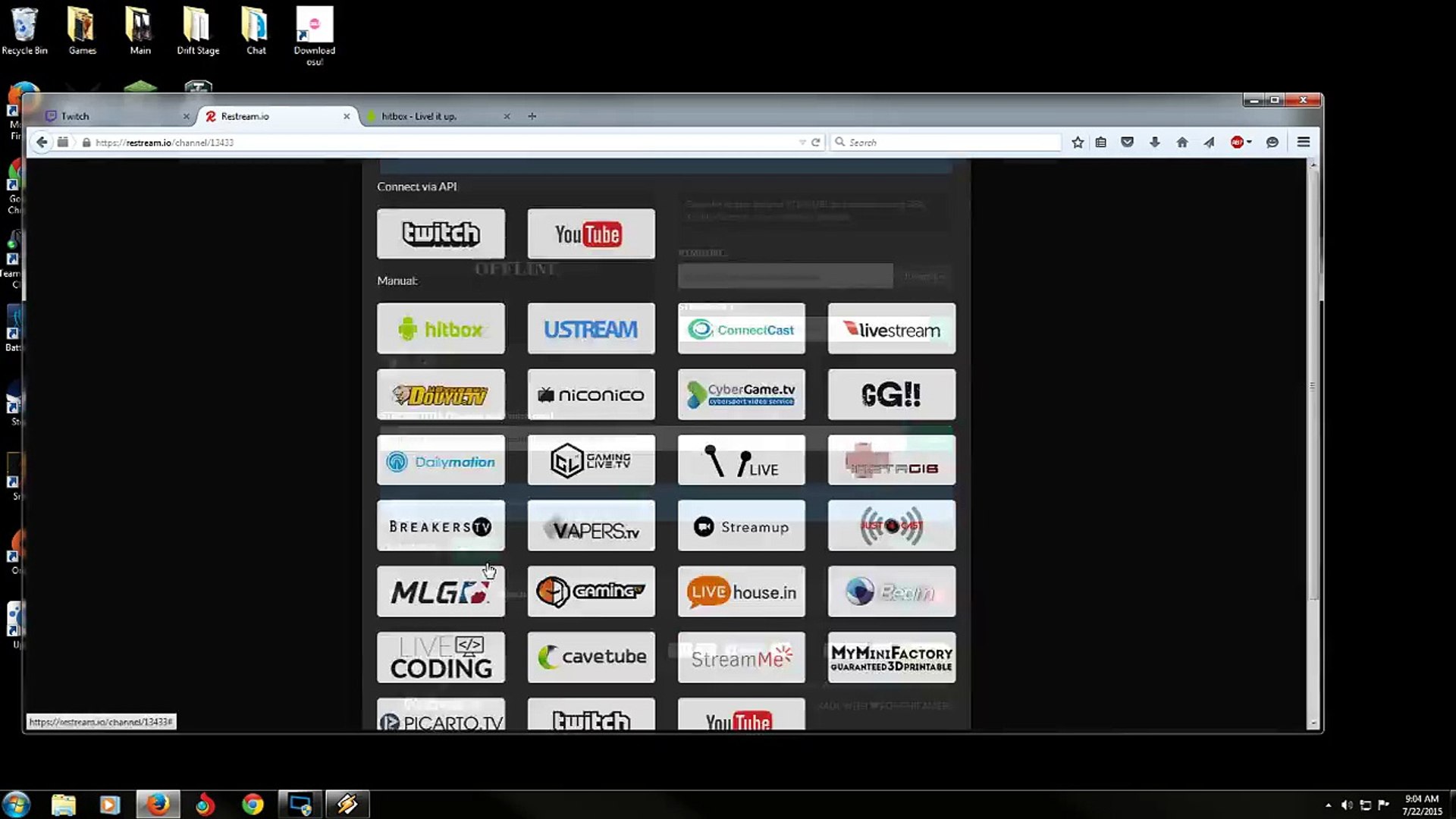The image size is (1456, 819).
Task: Connect via the Twitch API button
Action: (x=441, y=234)
